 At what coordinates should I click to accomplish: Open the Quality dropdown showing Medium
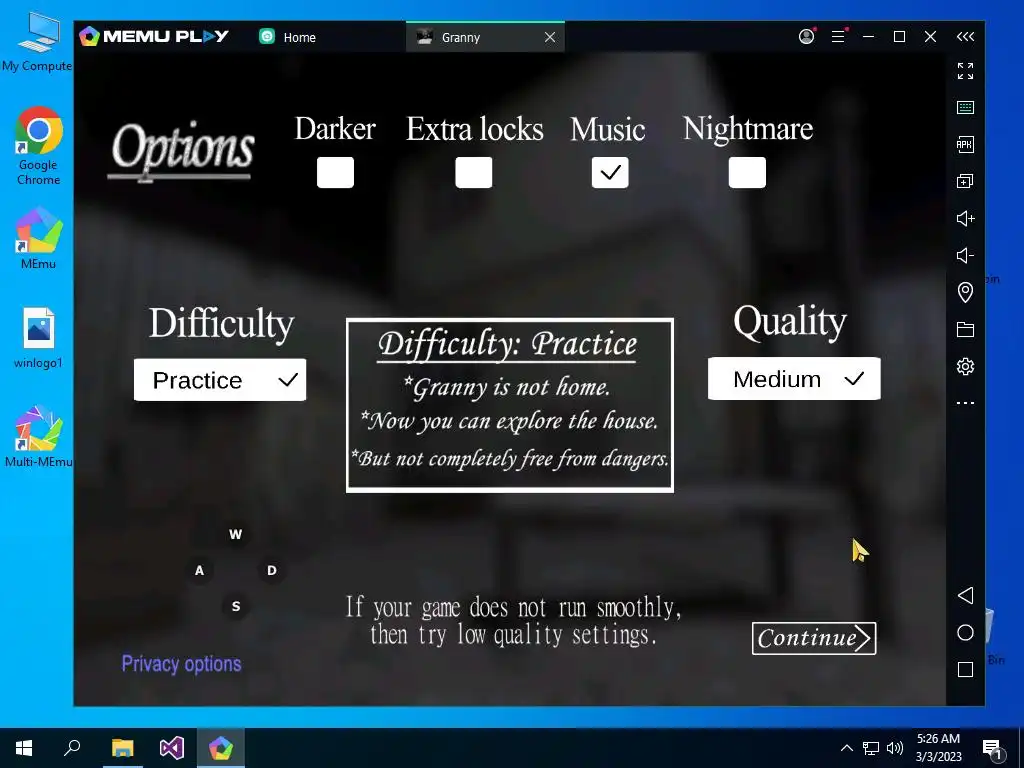tap(794, 379)
